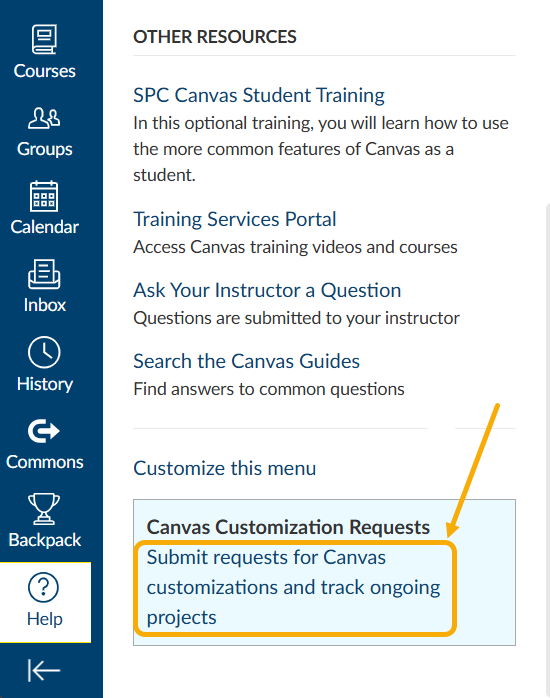Open the Courses book icon

(x=44, y=39)
